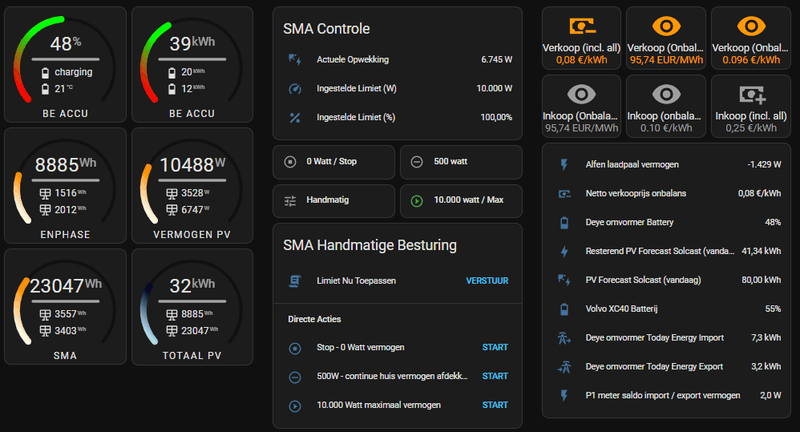Select the 0 Watt / Stop option
Viewport: 800px width, 432px height.
click(334, 161)
